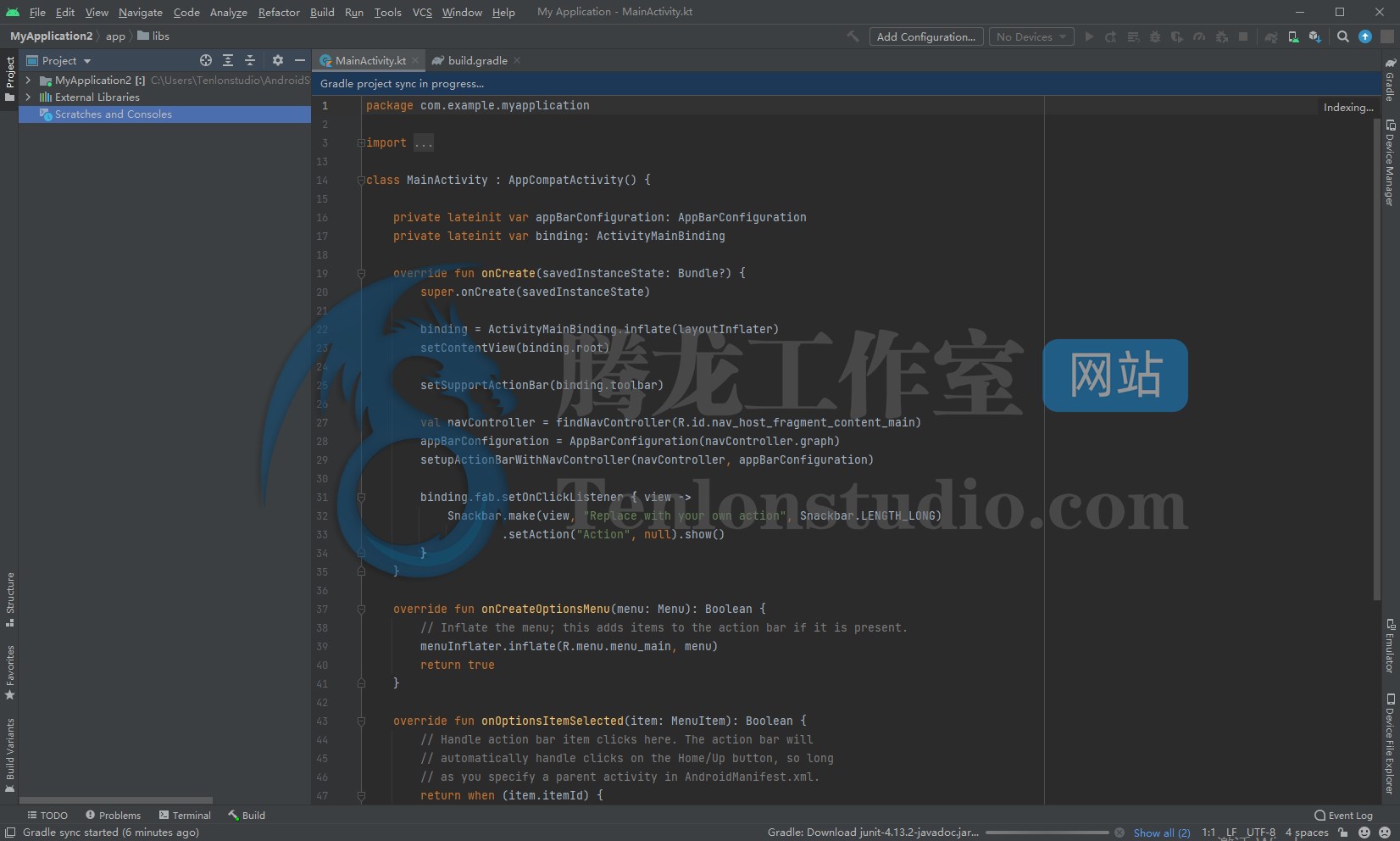
Task: Click the UTF-8 encoding in status bar
Action: tap(1260, 833)
